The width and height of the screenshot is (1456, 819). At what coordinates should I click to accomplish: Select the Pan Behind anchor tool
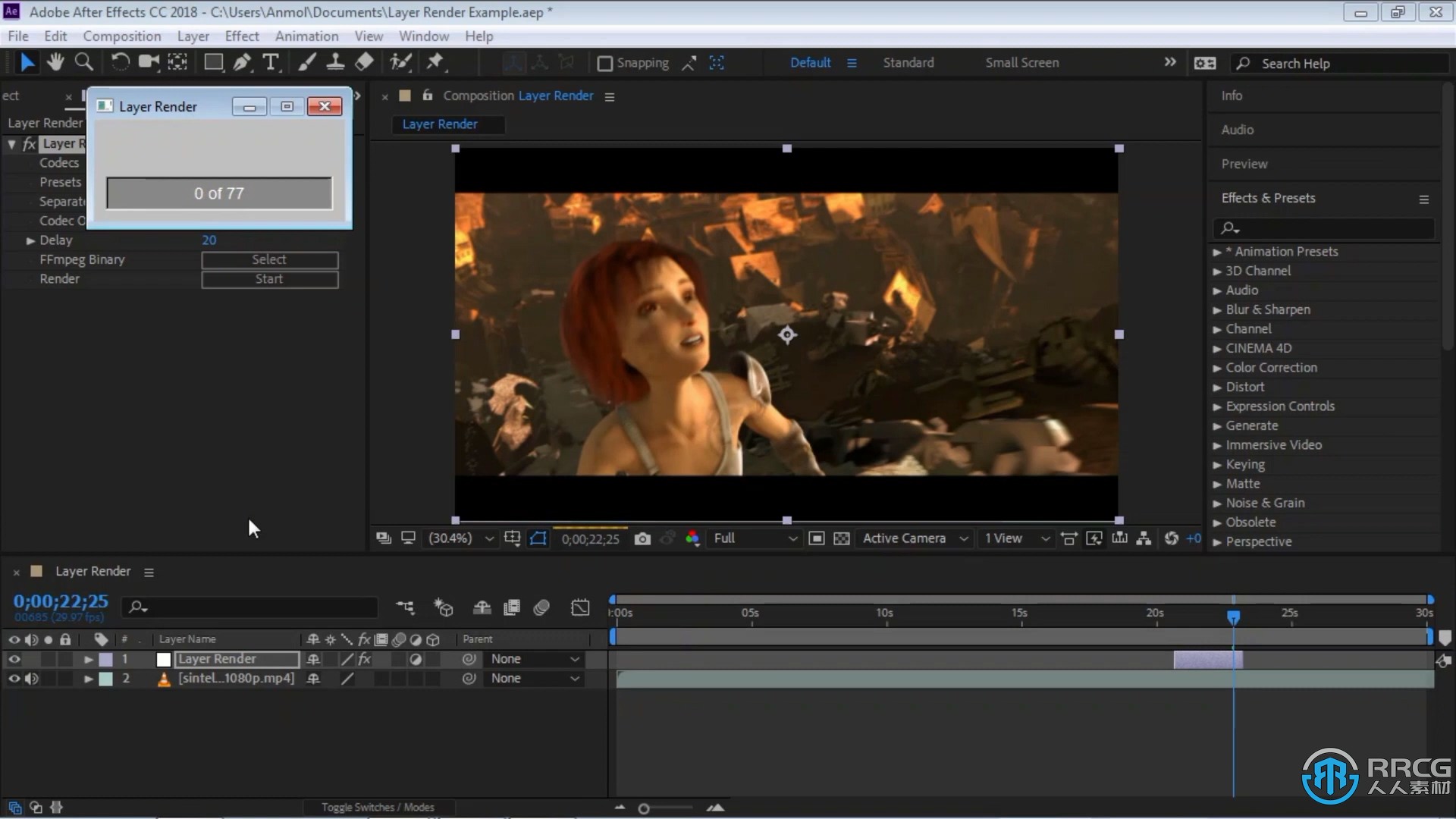pyautogui.click(x=177, y=62)
